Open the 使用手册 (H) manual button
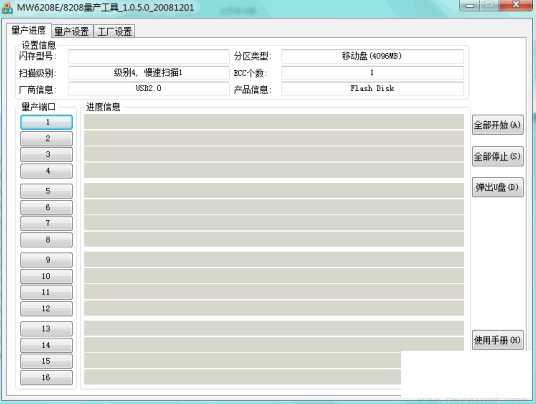This screenshot has height=404, width=536. [x=497, y=340]
